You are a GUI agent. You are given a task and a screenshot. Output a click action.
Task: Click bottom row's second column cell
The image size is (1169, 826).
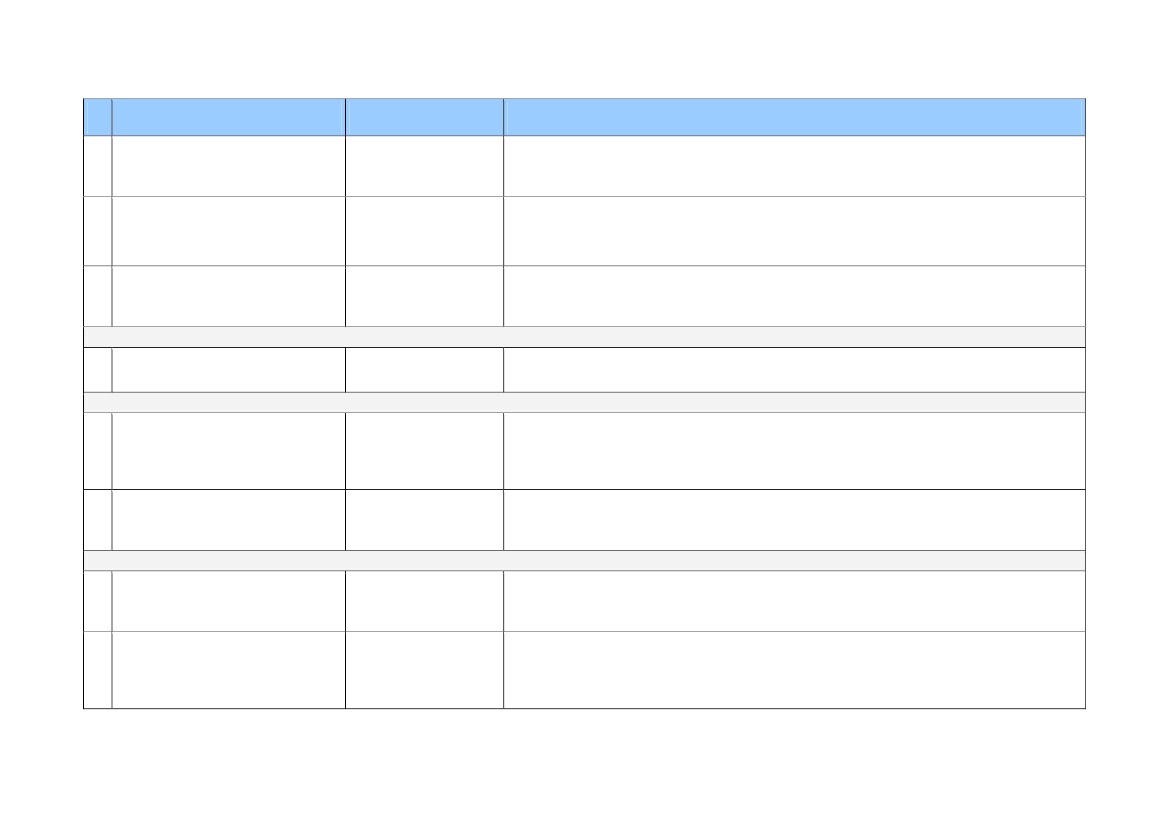click(229, 670)
